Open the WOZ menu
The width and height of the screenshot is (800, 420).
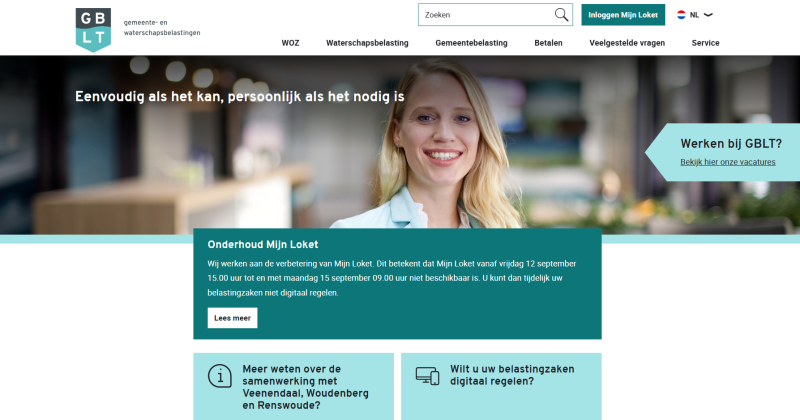coord(290,43)
